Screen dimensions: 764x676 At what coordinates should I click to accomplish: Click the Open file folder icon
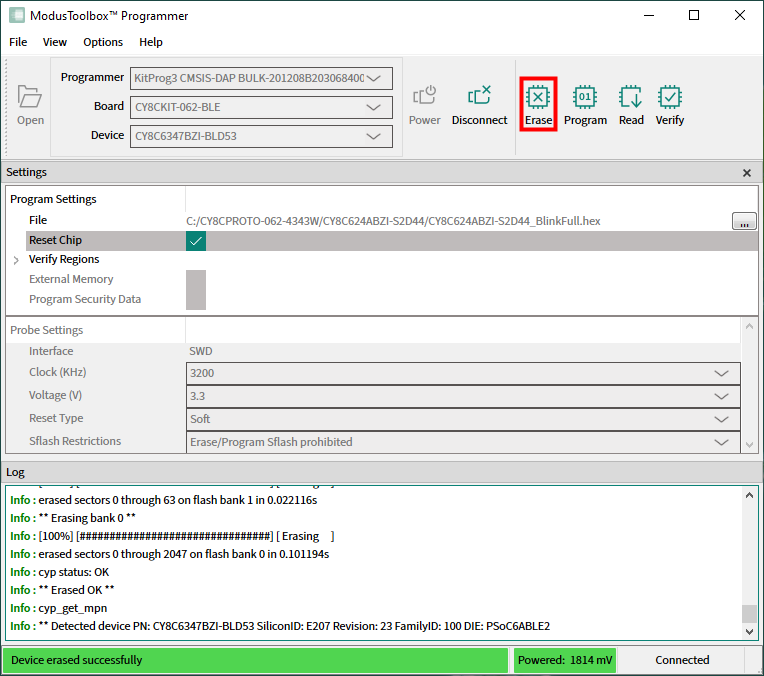[x=30, y=97]
